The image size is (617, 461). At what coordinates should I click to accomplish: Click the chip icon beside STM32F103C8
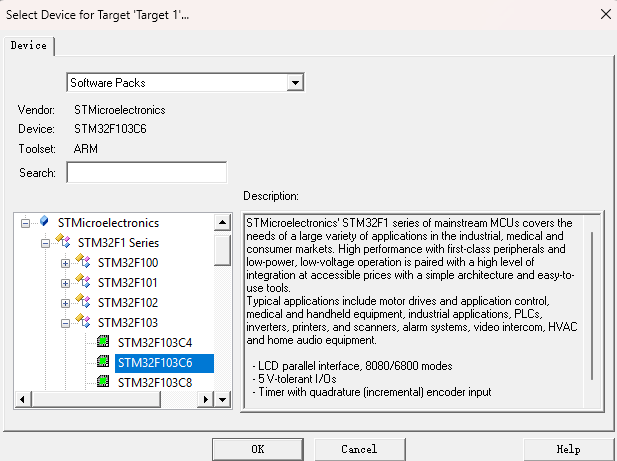103,382
